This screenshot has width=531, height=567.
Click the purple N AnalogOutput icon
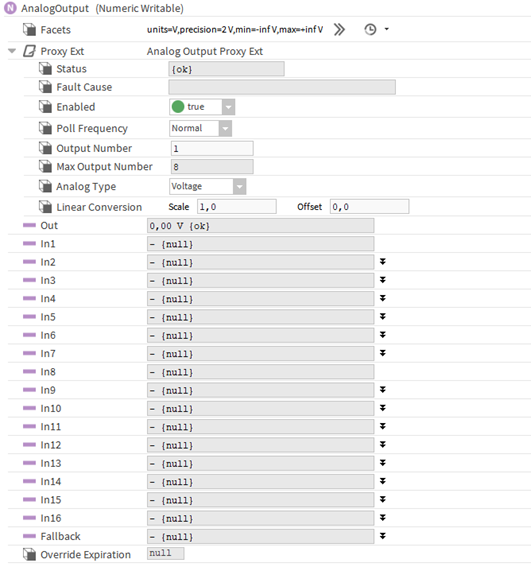click(10, 8)
